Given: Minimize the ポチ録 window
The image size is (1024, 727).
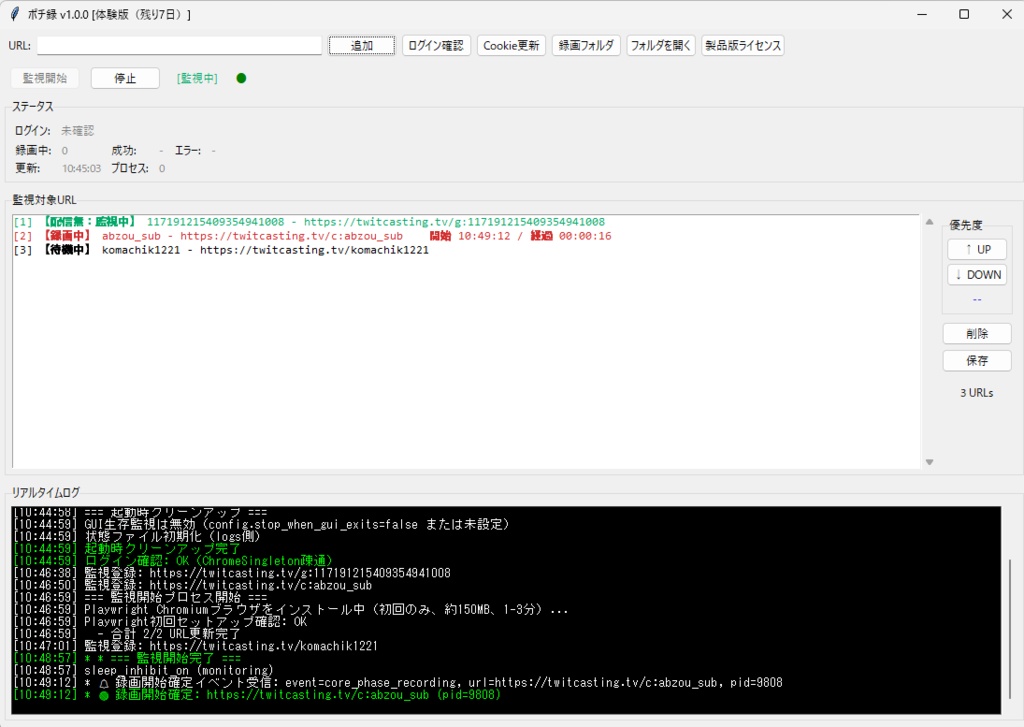Looking at the screenshot, I should coord(922,14).
